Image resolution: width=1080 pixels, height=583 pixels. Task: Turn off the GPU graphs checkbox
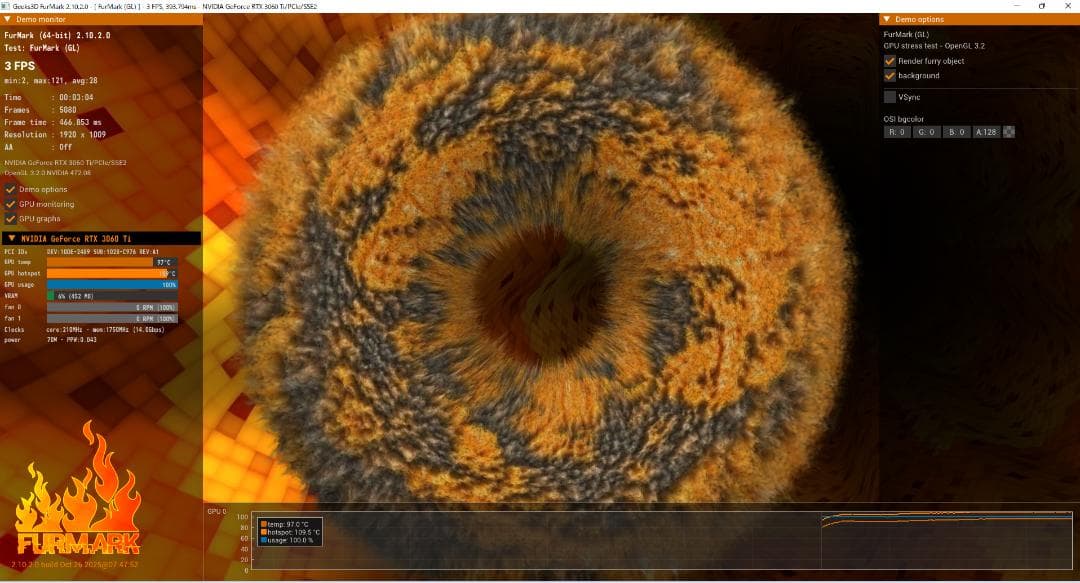point(11,218)
